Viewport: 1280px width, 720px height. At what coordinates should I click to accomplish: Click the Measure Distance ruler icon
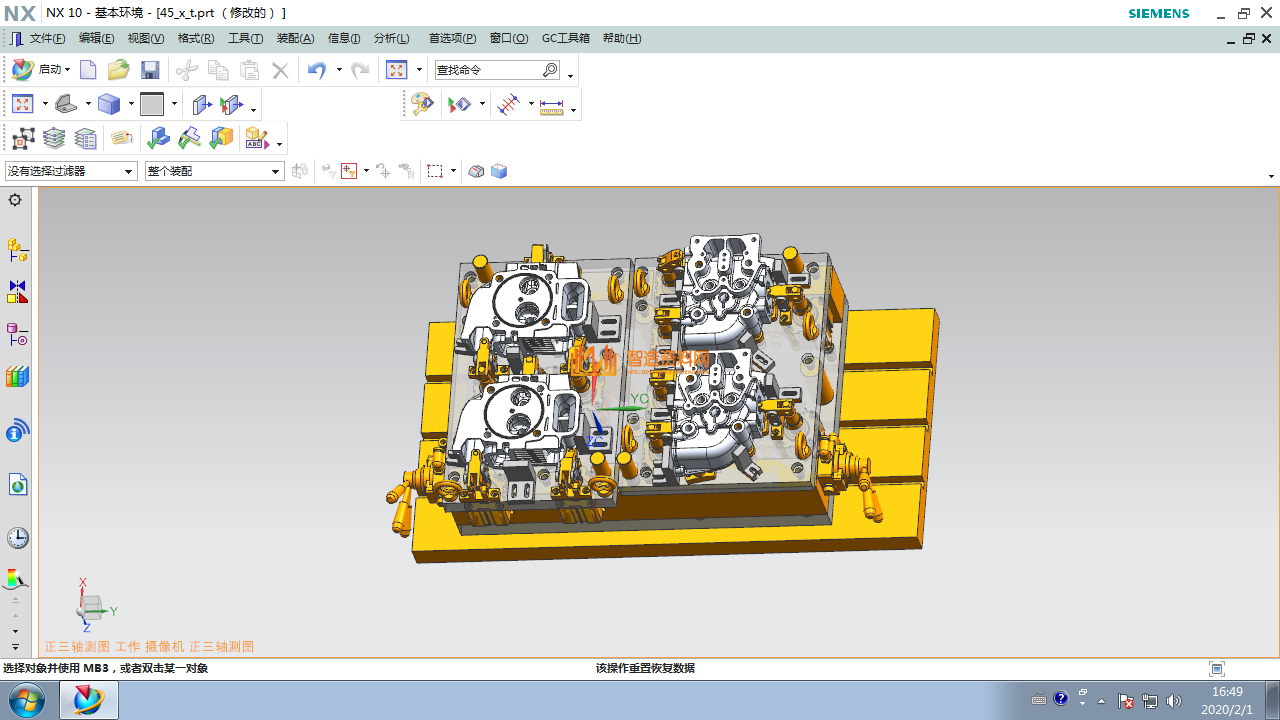551,105
